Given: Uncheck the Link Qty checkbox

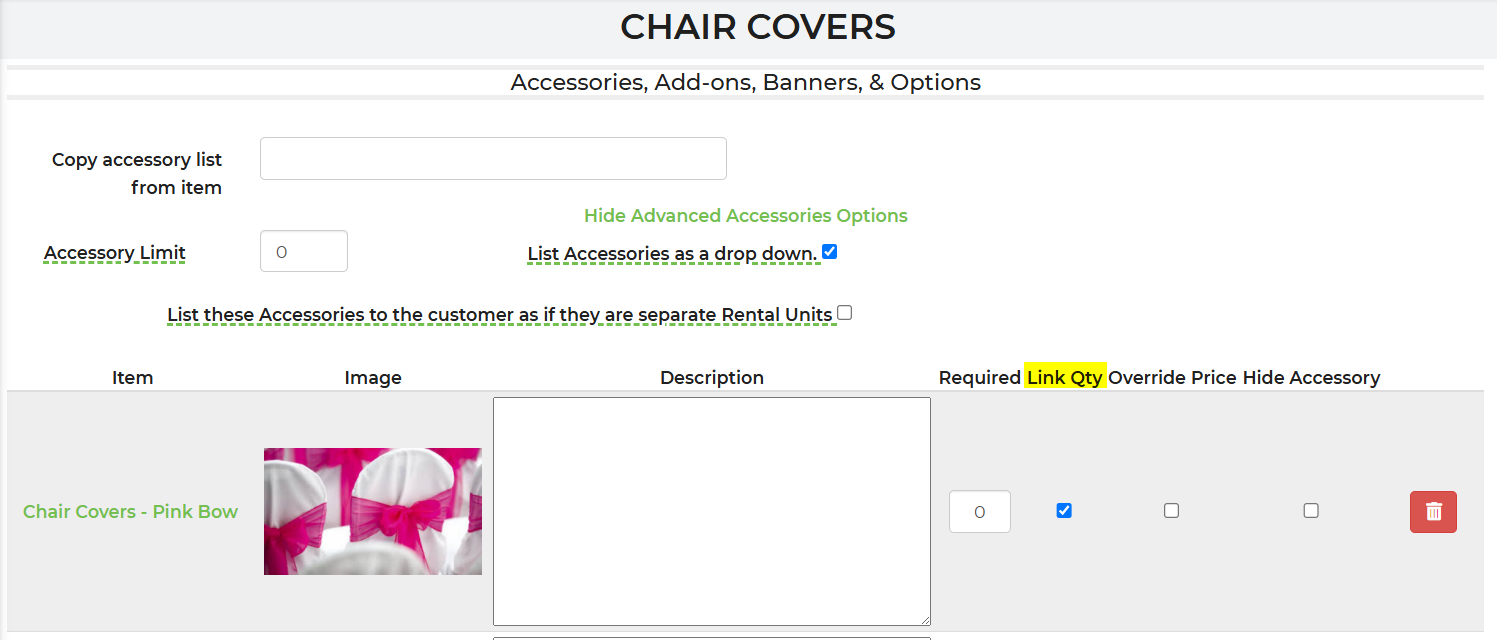Looking at the screenshot, I should (1064, 510).
